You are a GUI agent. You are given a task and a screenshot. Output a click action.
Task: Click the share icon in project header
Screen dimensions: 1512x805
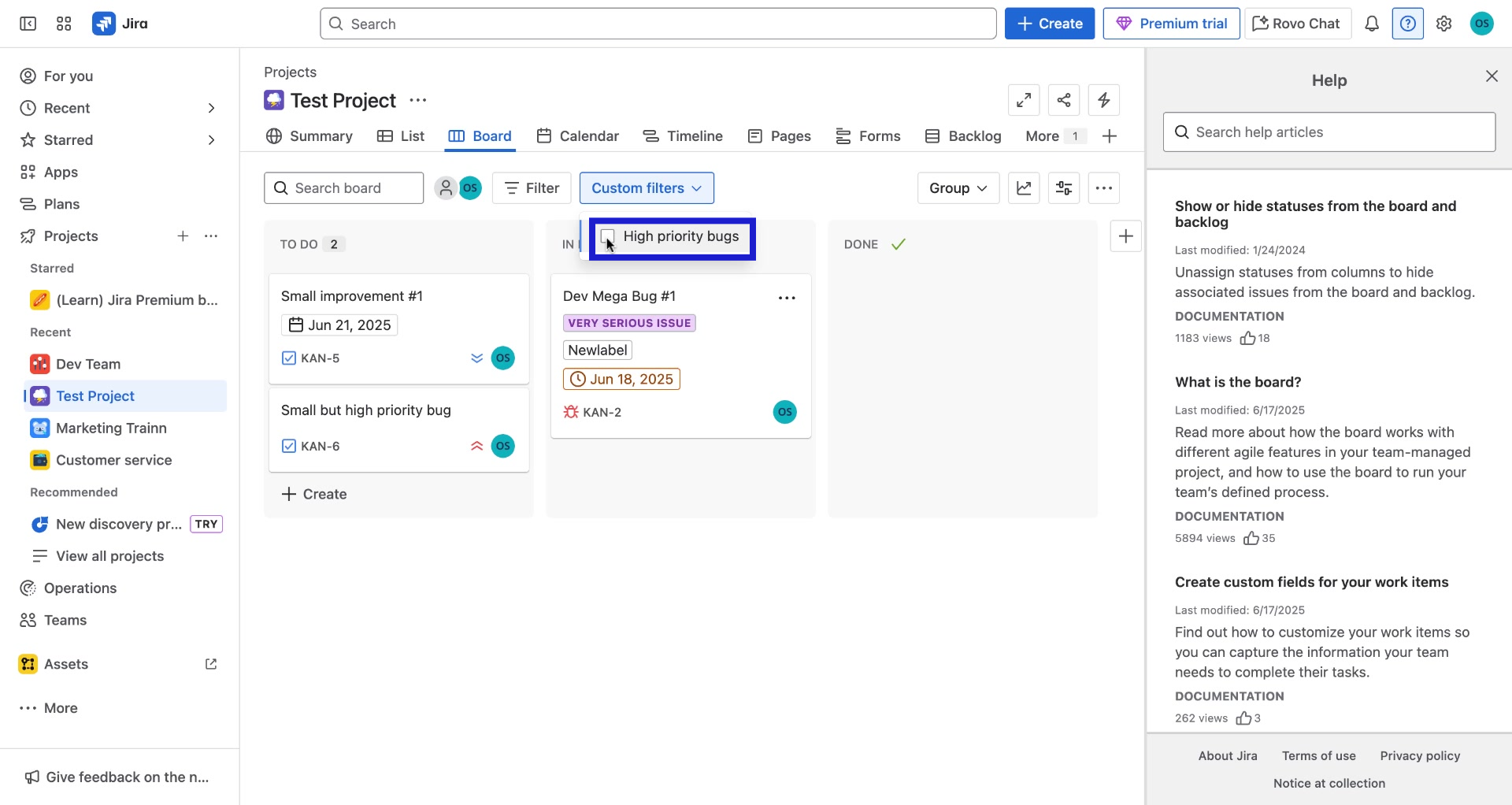pyautogui.click(x=1063, y=100)
